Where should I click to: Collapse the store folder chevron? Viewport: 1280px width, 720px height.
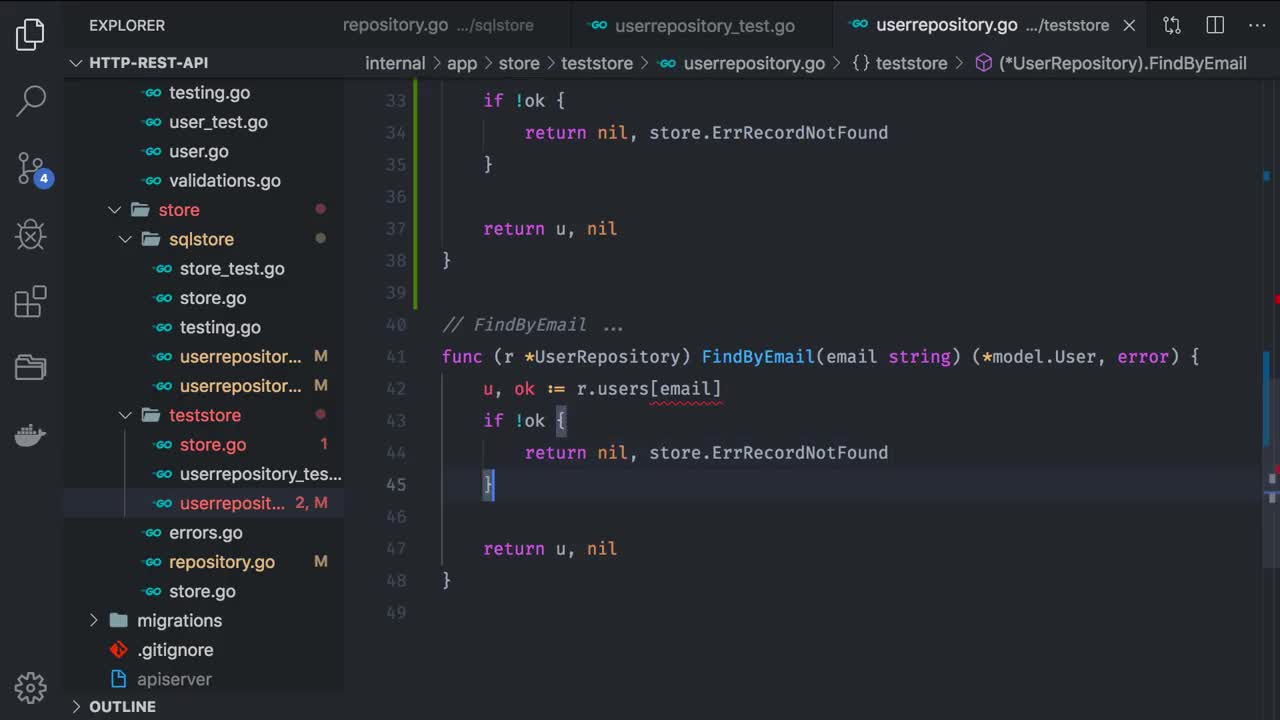pos(114,210)
